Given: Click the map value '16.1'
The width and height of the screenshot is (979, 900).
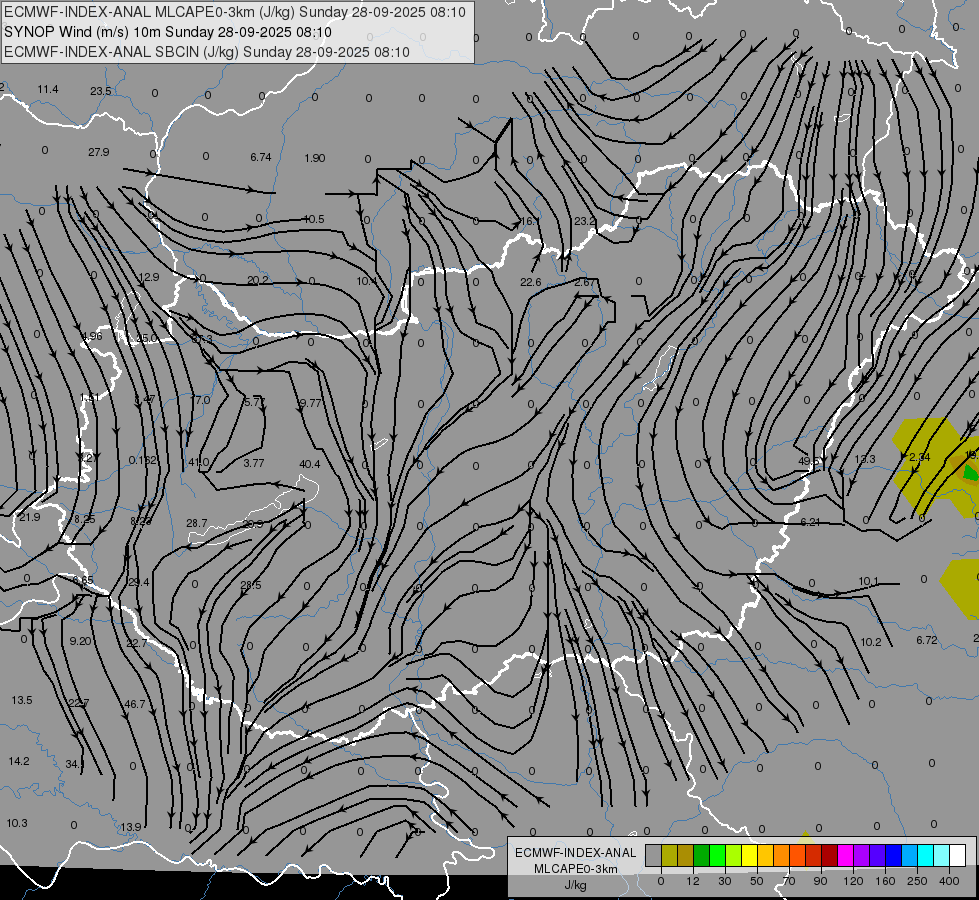Looking at the screenshot, I should (529, 221).
